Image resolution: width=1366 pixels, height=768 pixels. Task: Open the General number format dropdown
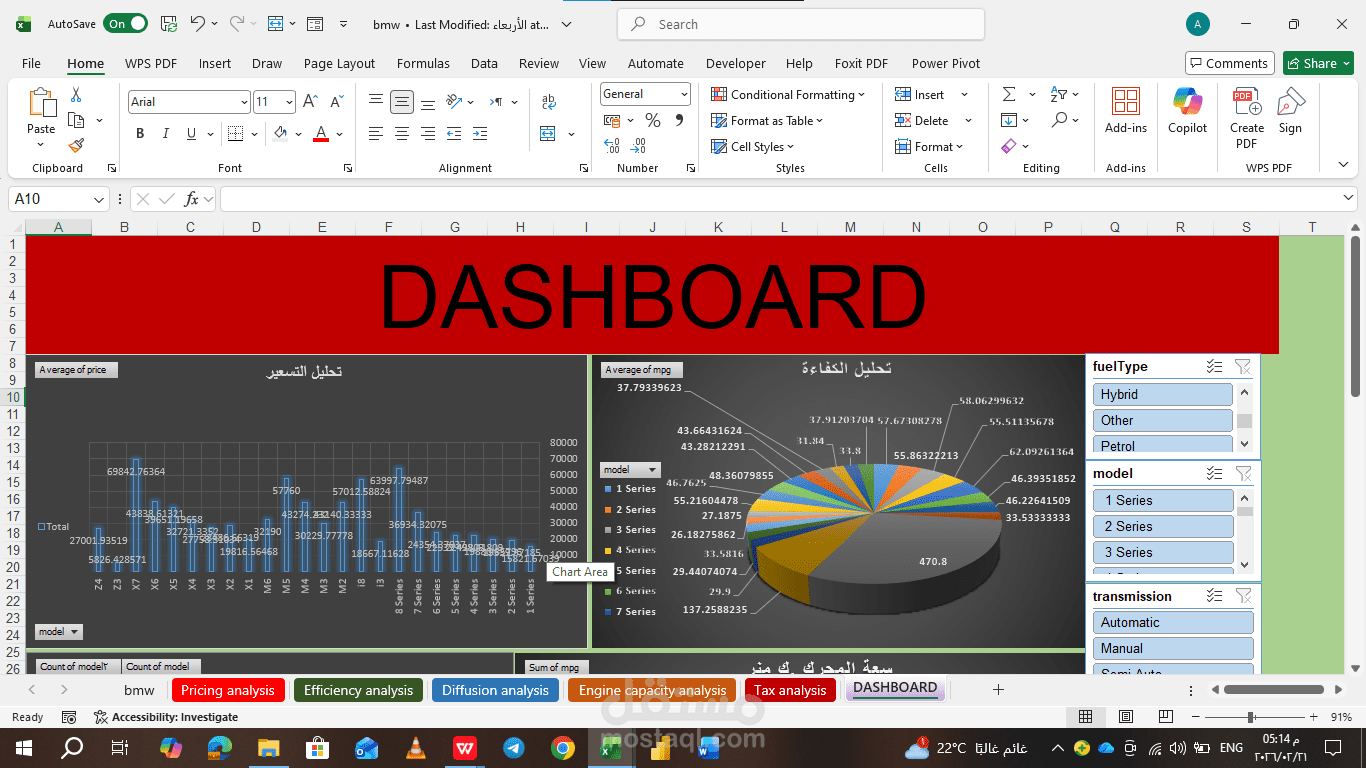click(684, 94)
